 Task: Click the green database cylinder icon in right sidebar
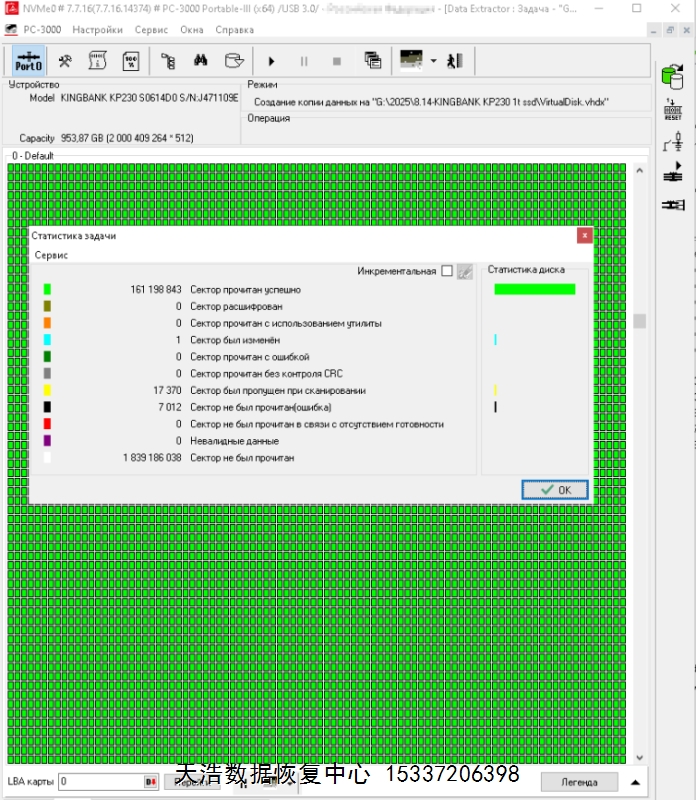pyautogui.click(x=672, y=76)
